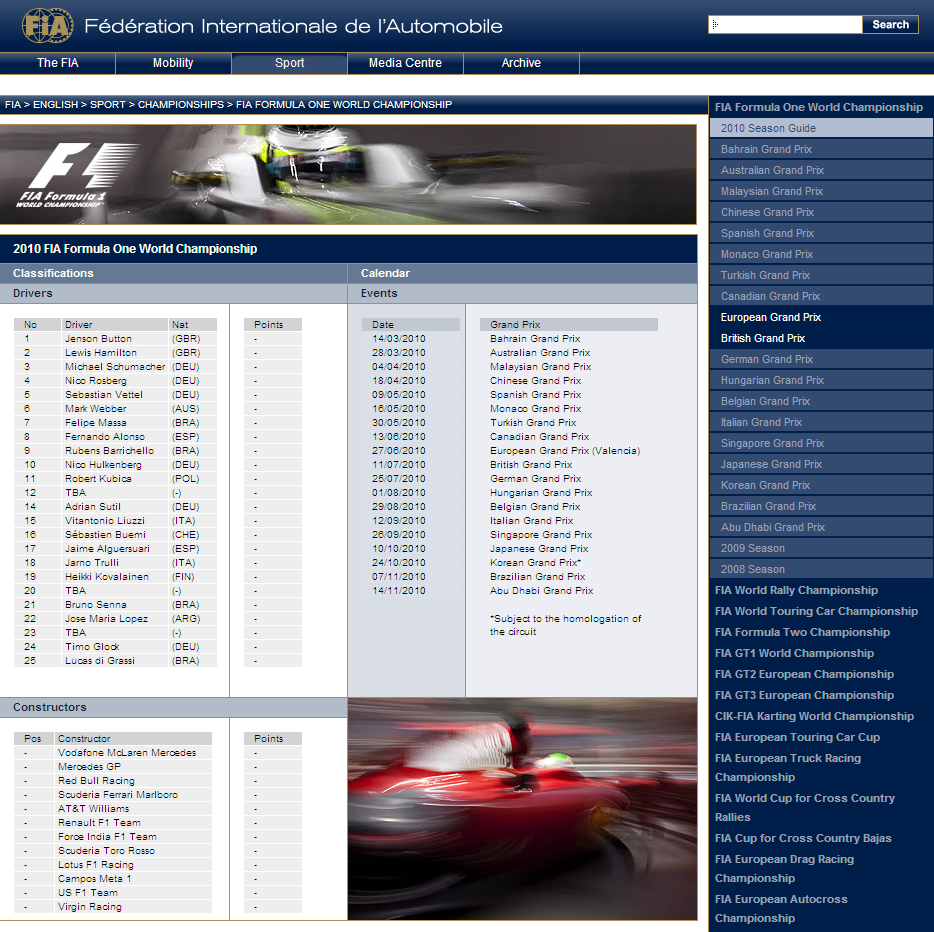Open the Archive menu tab
The width and height of the screenshot is (934, 932).
521,63
